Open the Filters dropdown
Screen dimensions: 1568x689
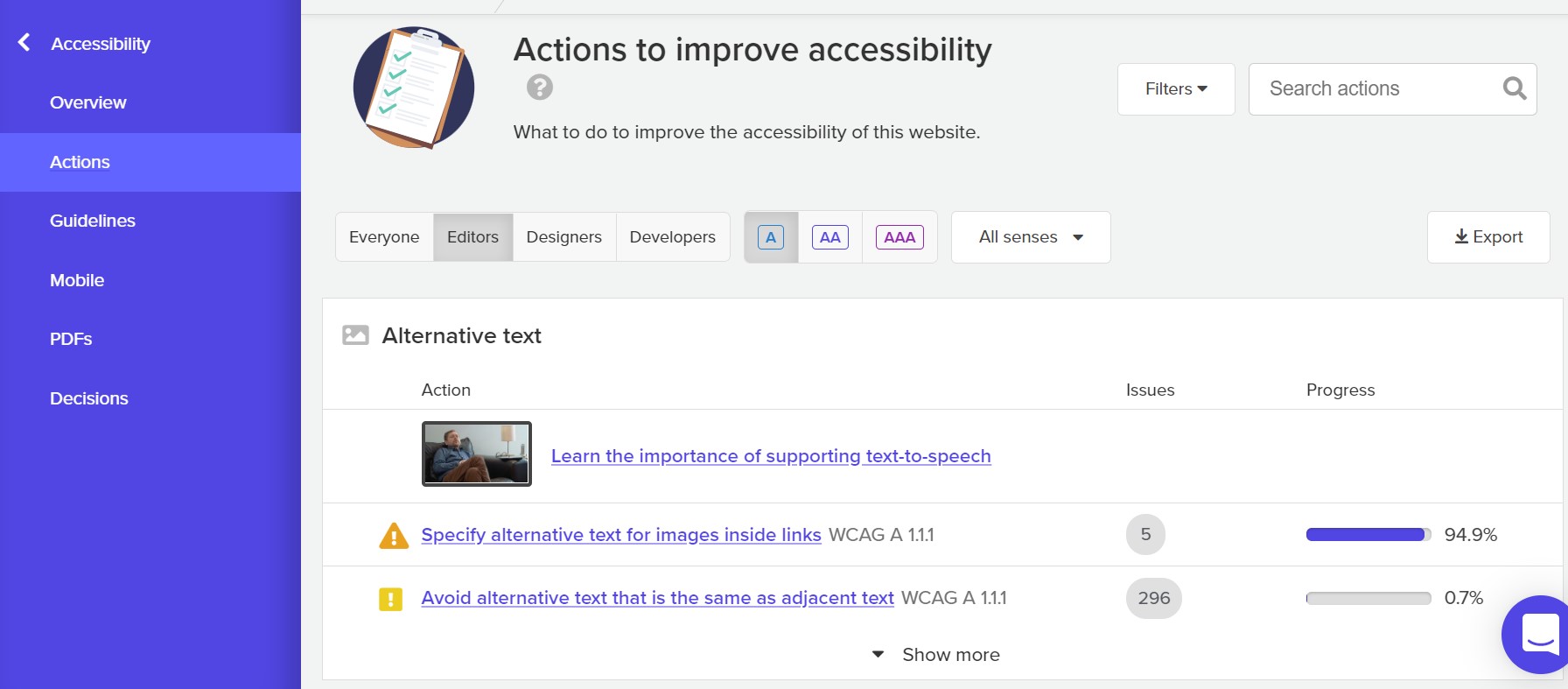click(1175, 88)
